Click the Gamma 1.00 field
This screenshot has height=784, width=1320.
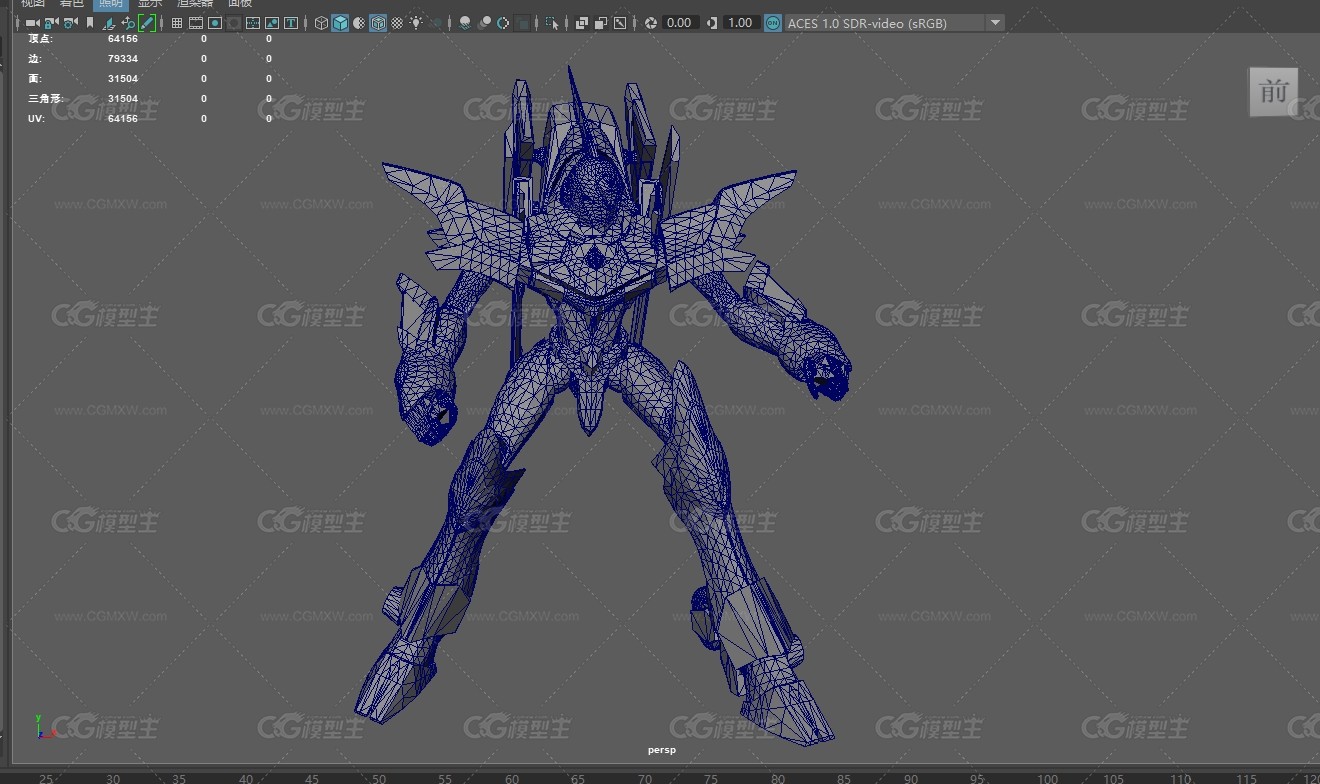click(740, 22)
